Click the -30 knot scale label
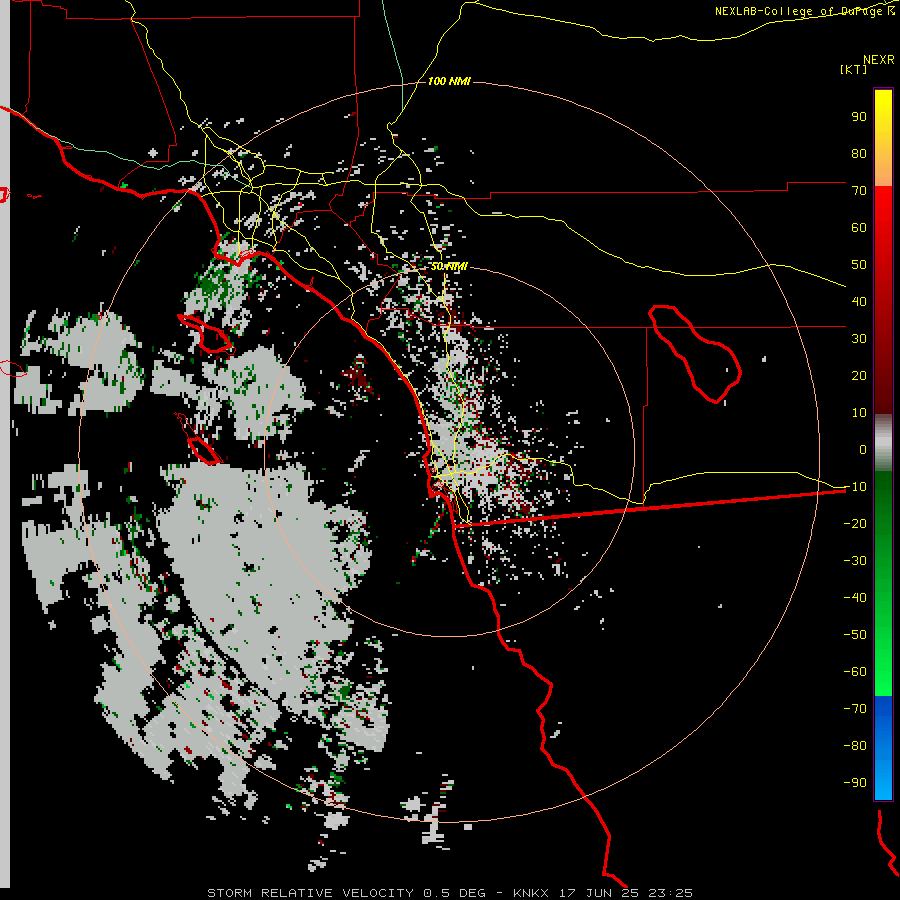 point(855,561)
